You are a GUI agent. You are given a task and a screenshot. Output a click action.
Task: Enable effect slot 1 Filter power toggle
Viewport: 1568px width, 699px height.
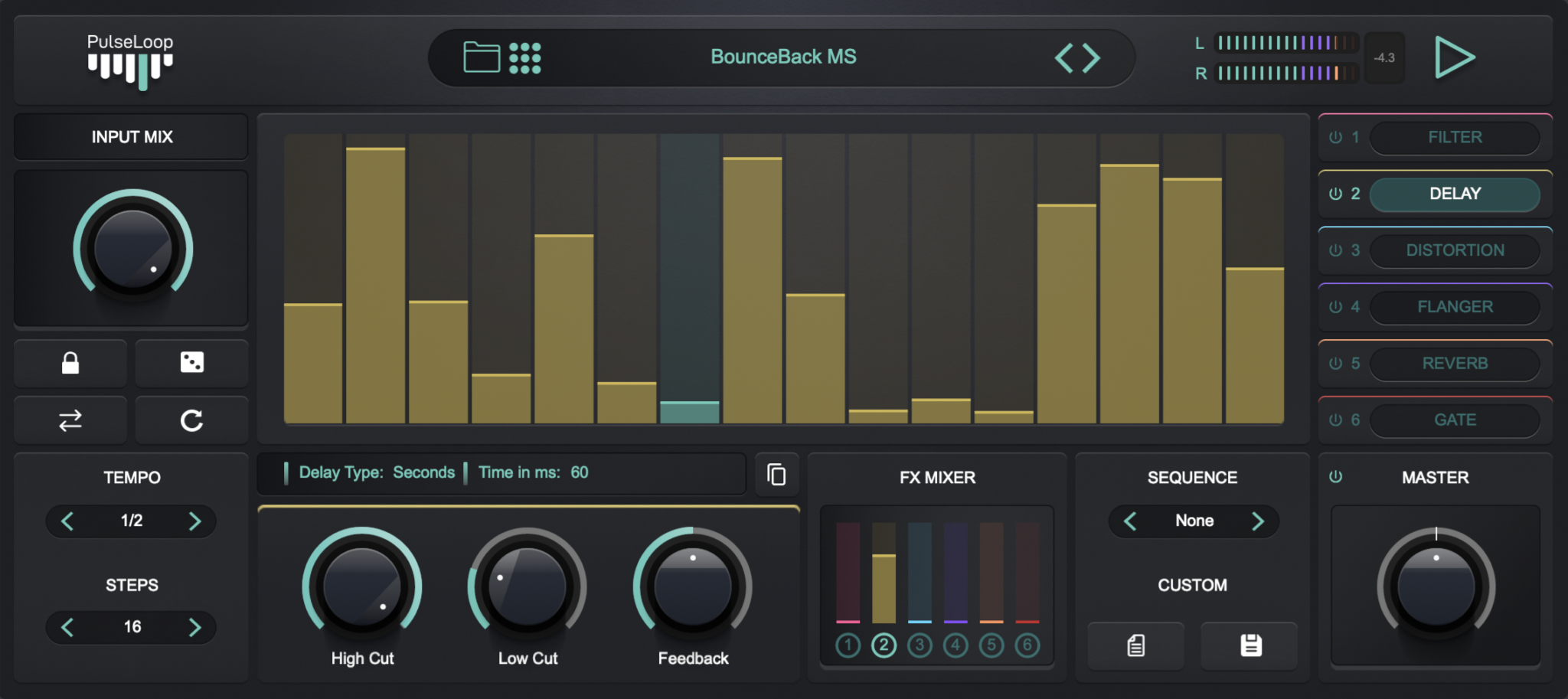[x=1334, y=137]
